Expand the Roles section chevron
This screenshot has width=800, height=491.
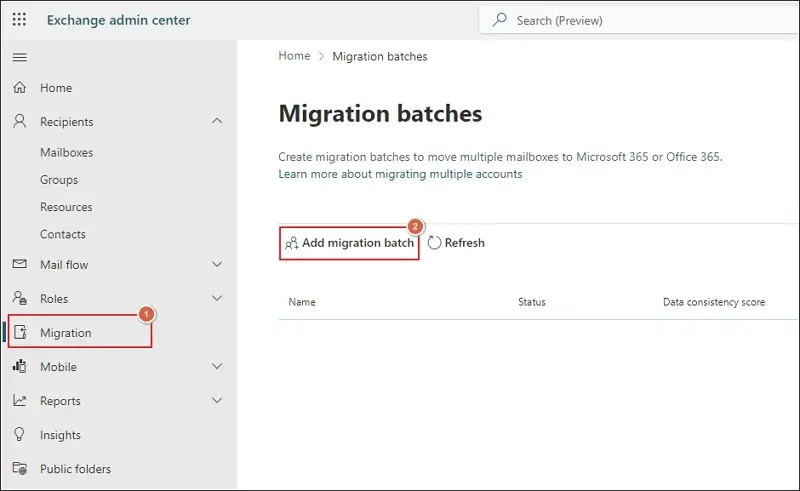pos(217,298)
